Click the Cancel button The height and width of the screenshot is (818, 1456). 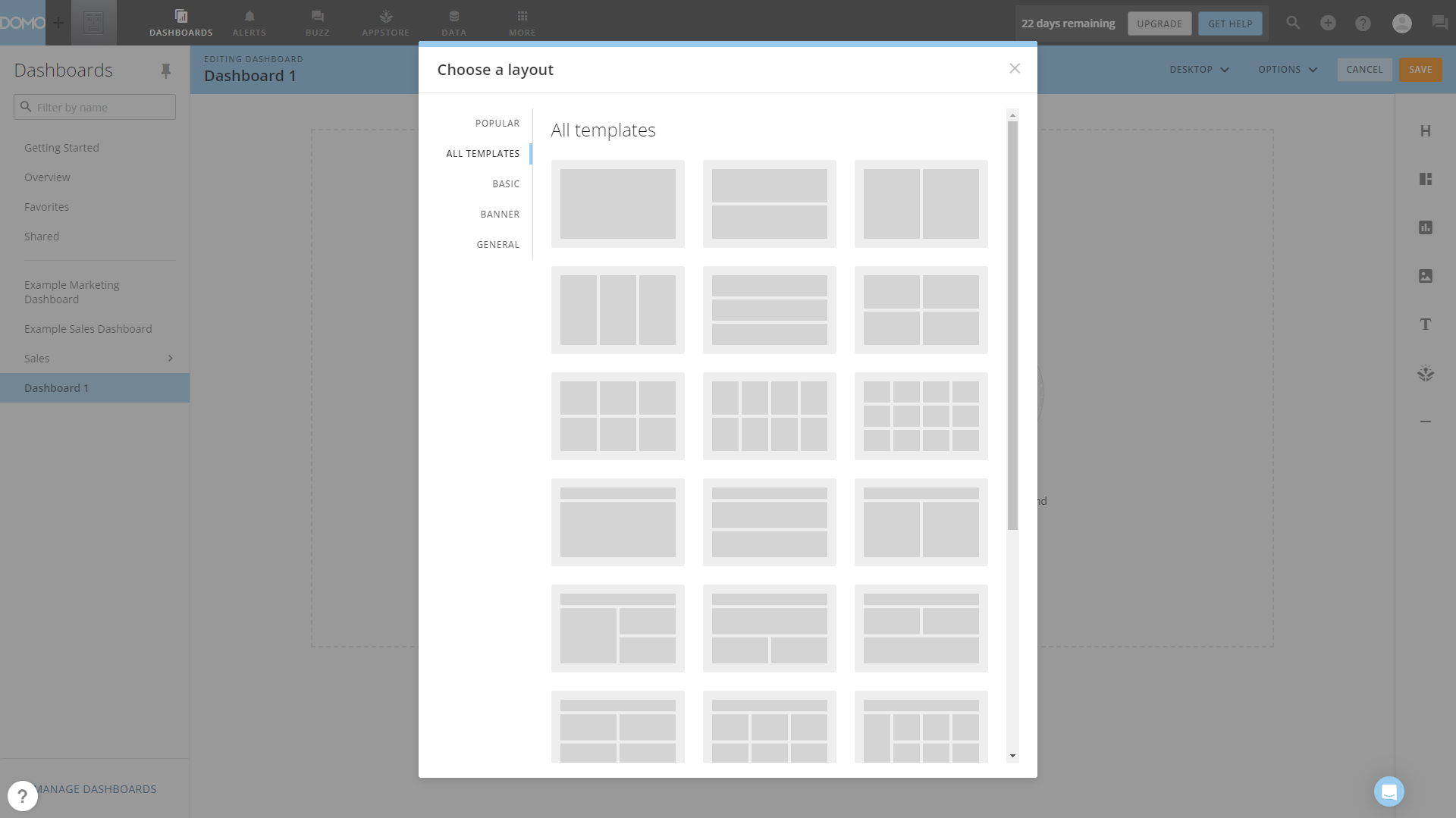click(1364, 69)
